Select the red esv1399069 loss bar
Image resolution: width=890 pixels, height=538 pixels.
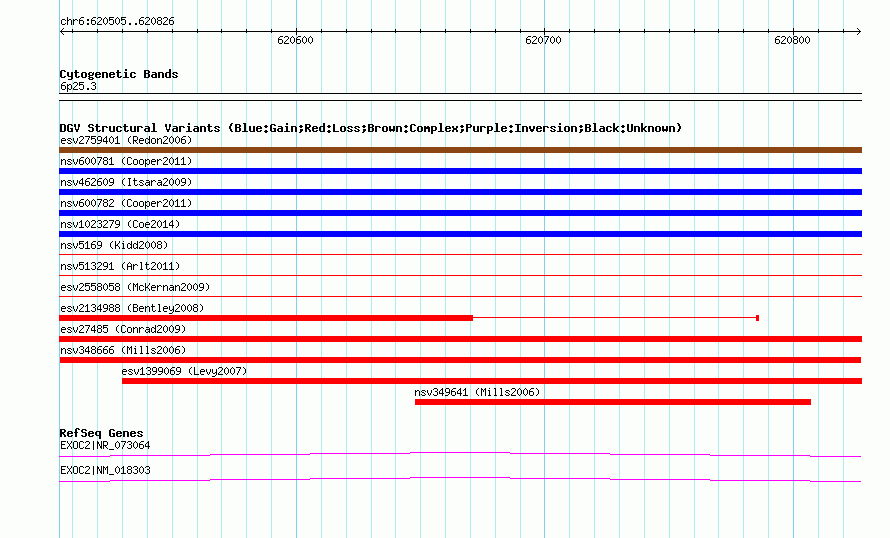tap(492, 381)
